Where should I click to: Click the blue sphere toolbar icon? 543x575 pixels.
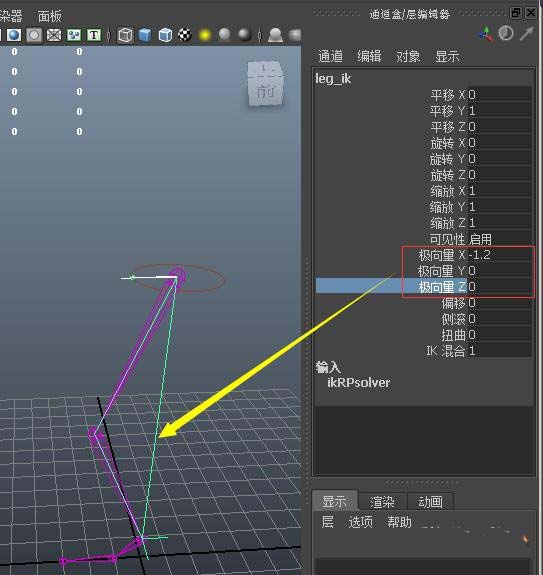click(x=14, y=36)
